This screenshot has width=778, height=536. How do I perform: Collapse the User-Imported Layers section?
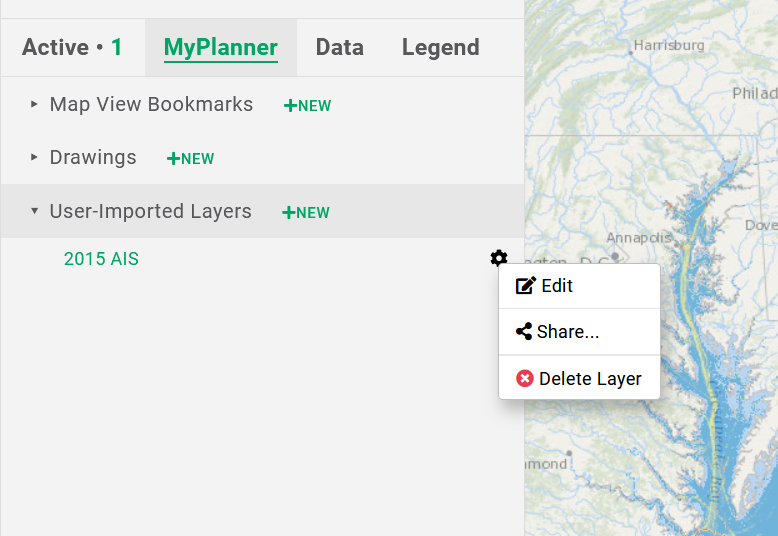point(34,211)
